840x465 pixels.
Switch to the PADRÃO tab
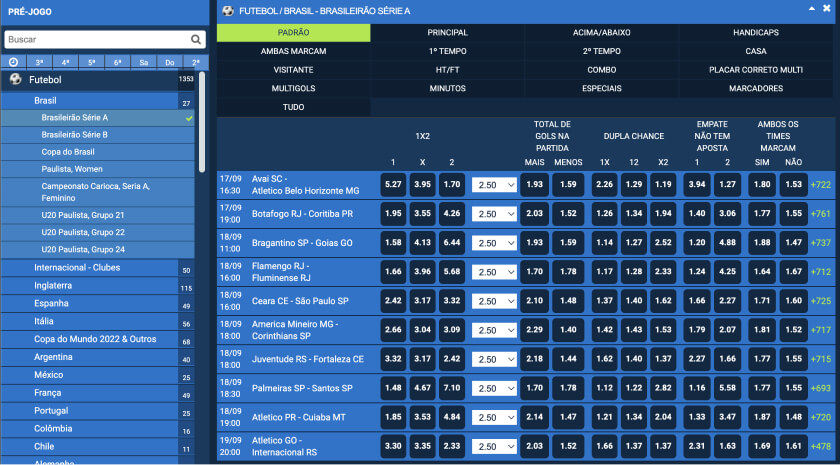[x=294, y=33]
